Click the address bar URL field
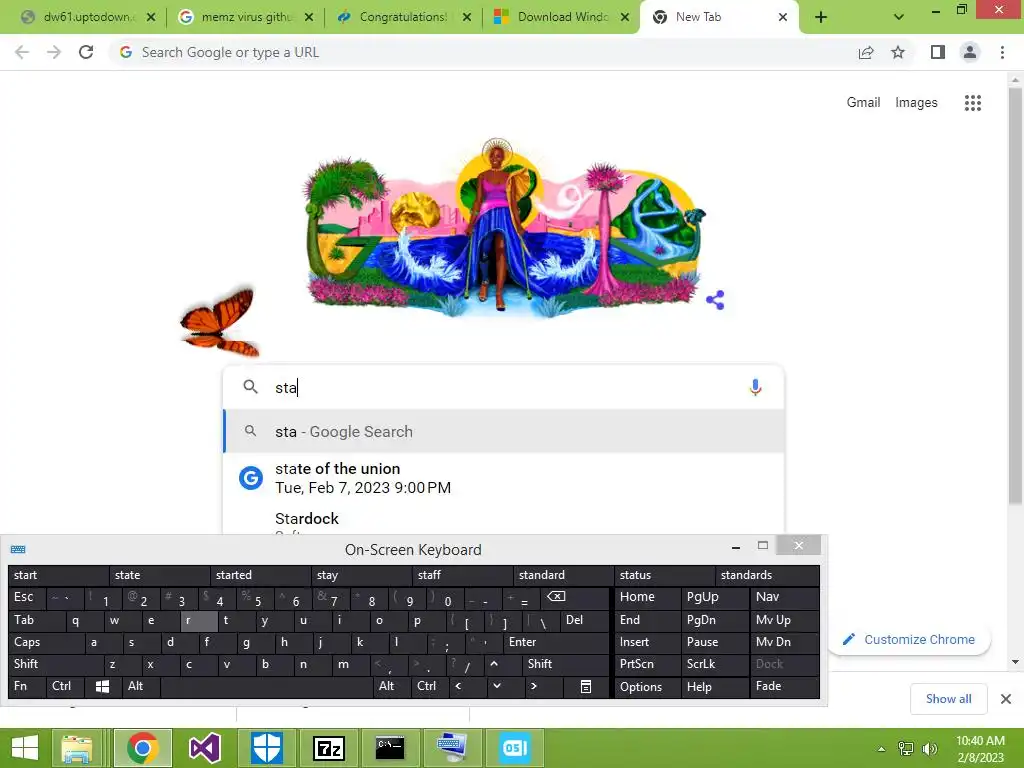 483,52
